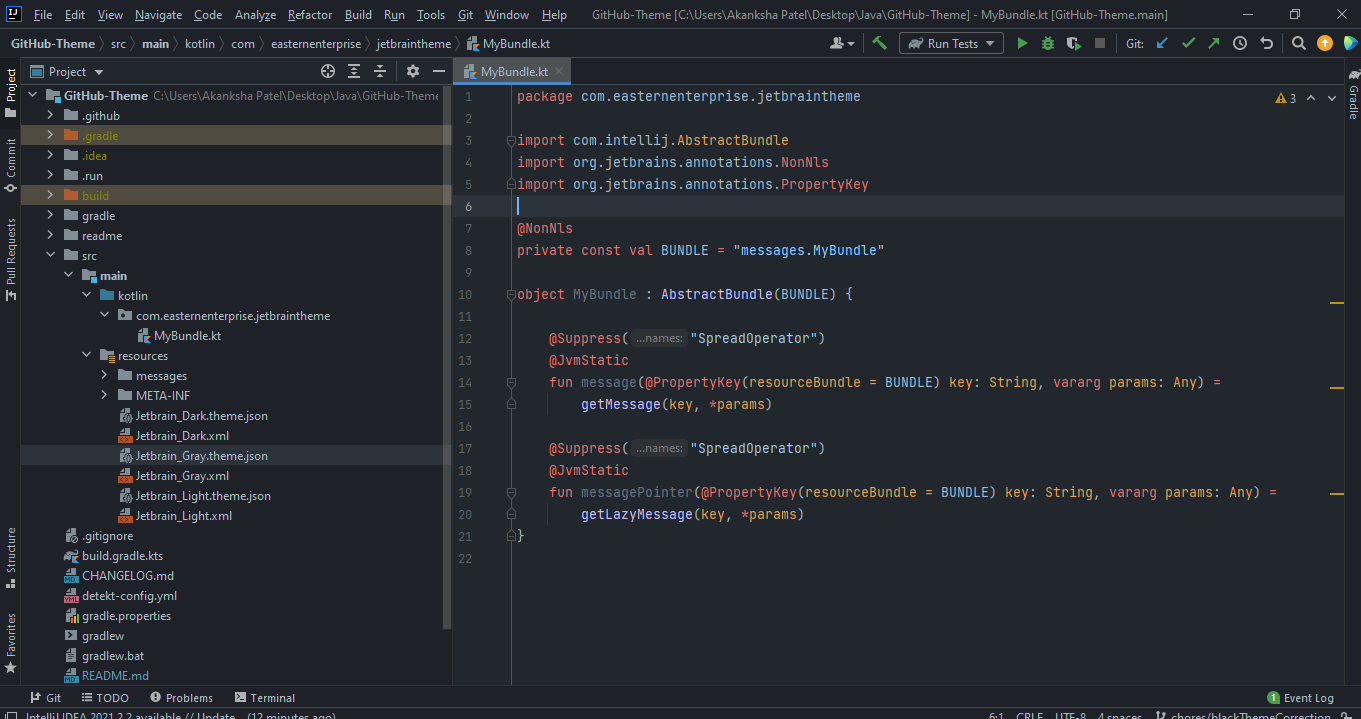Close the MyBundle.kt tab
This screenshot has width=1361, height=719.
561,71
